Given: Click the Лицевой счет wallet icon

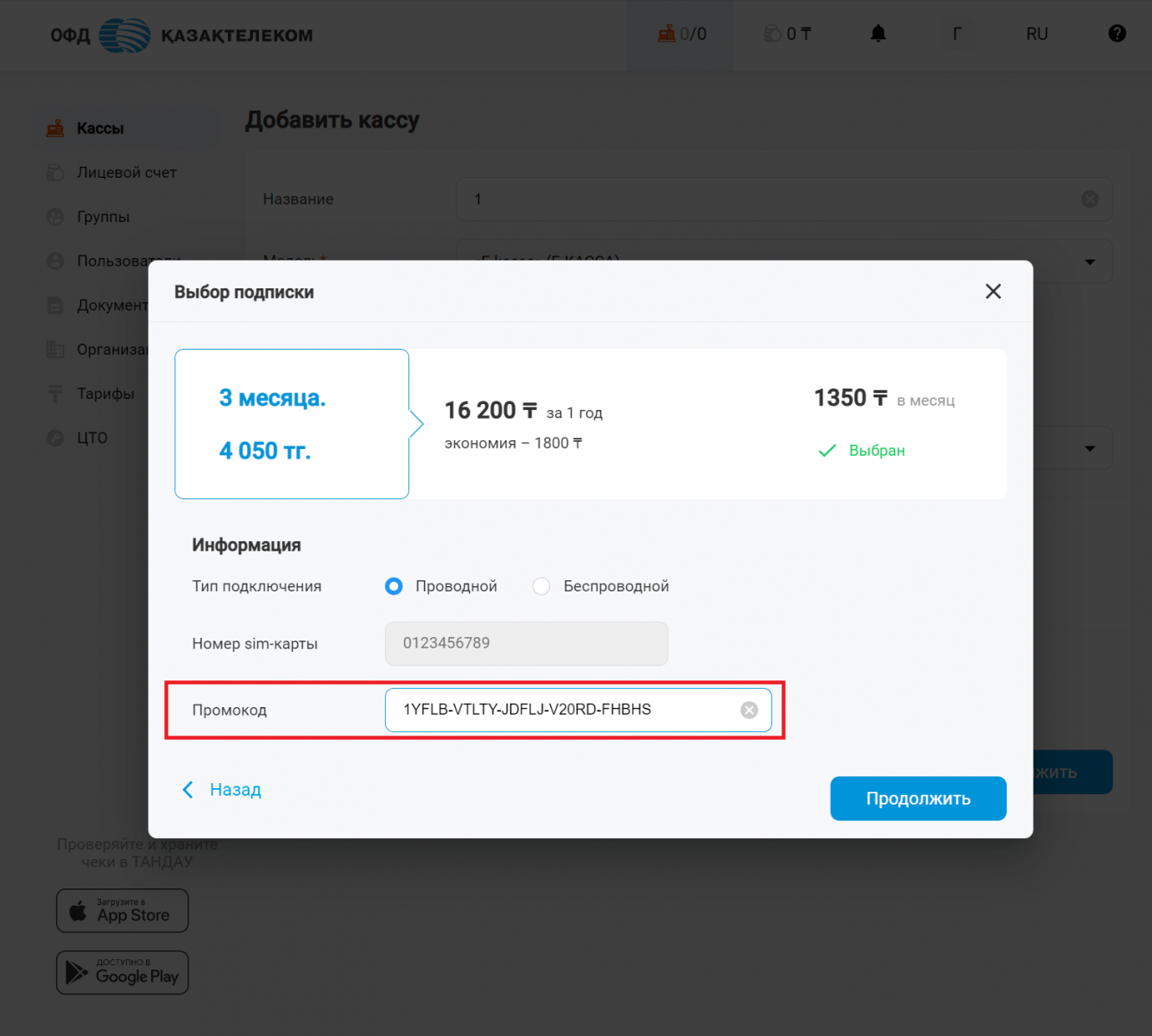Looking at the screenshot, I should [55, 173].
